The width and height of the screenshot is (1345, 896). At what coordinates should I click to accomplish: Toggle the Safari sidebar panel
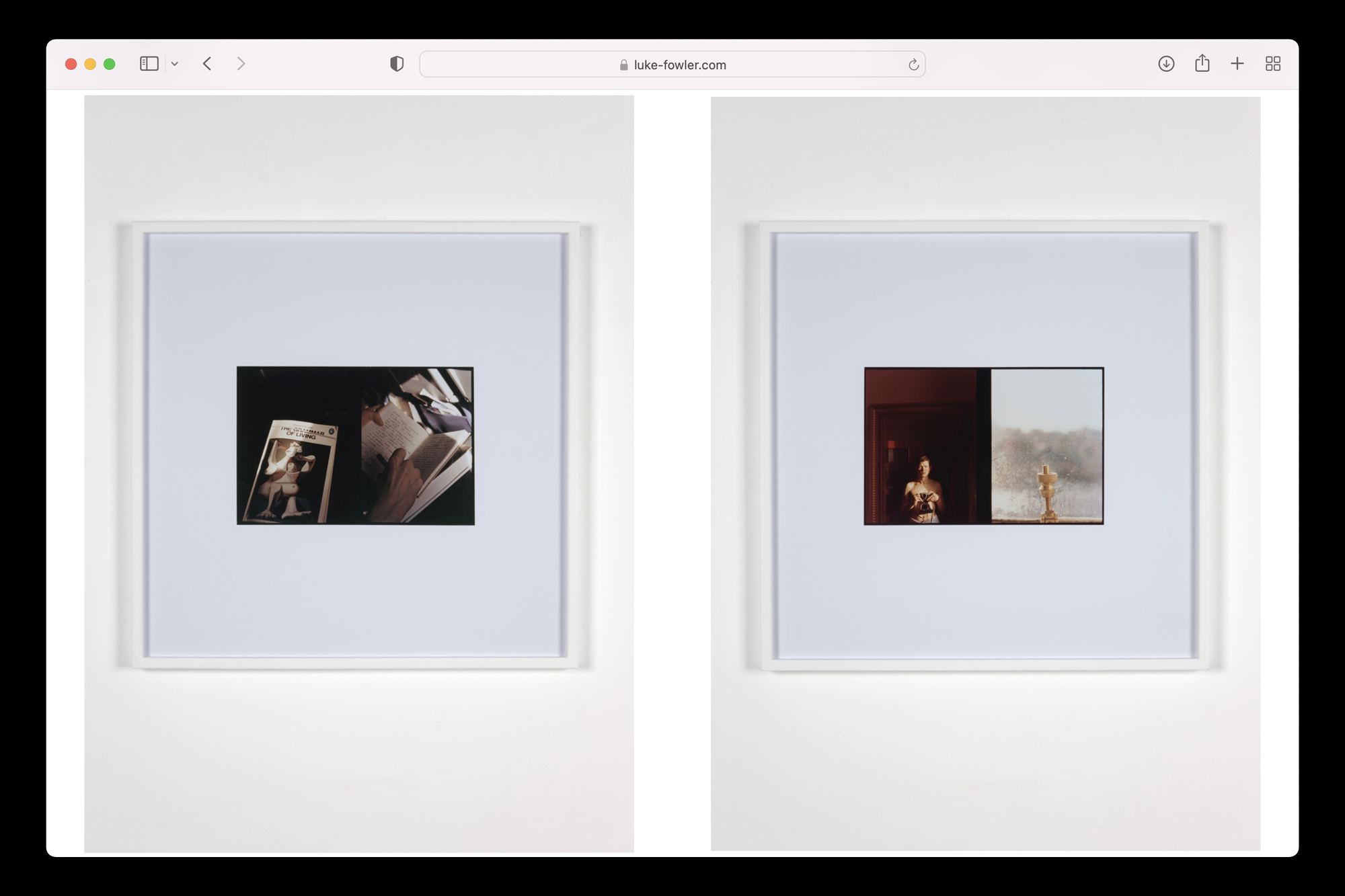coord(149,64)
